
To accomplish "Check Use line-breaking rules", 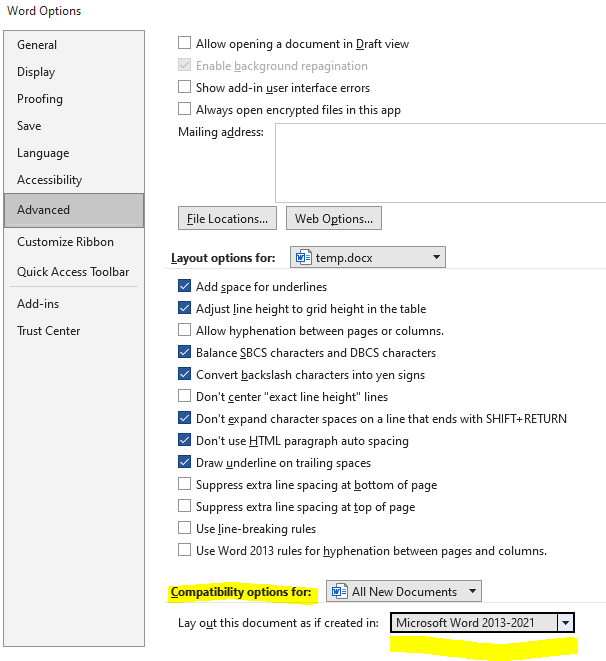I will pos(184,528).
